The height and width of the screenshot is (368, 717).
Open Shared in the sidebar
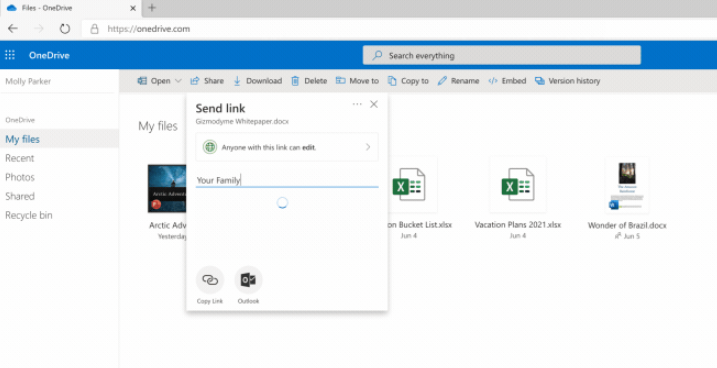20,196
